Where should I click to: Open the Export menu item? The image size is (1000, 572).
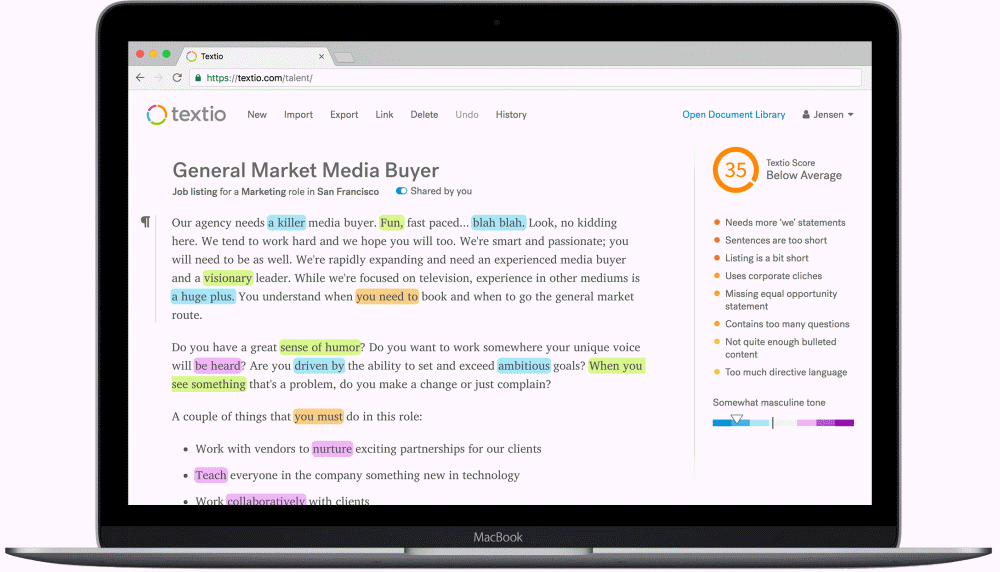pos(344,115)
